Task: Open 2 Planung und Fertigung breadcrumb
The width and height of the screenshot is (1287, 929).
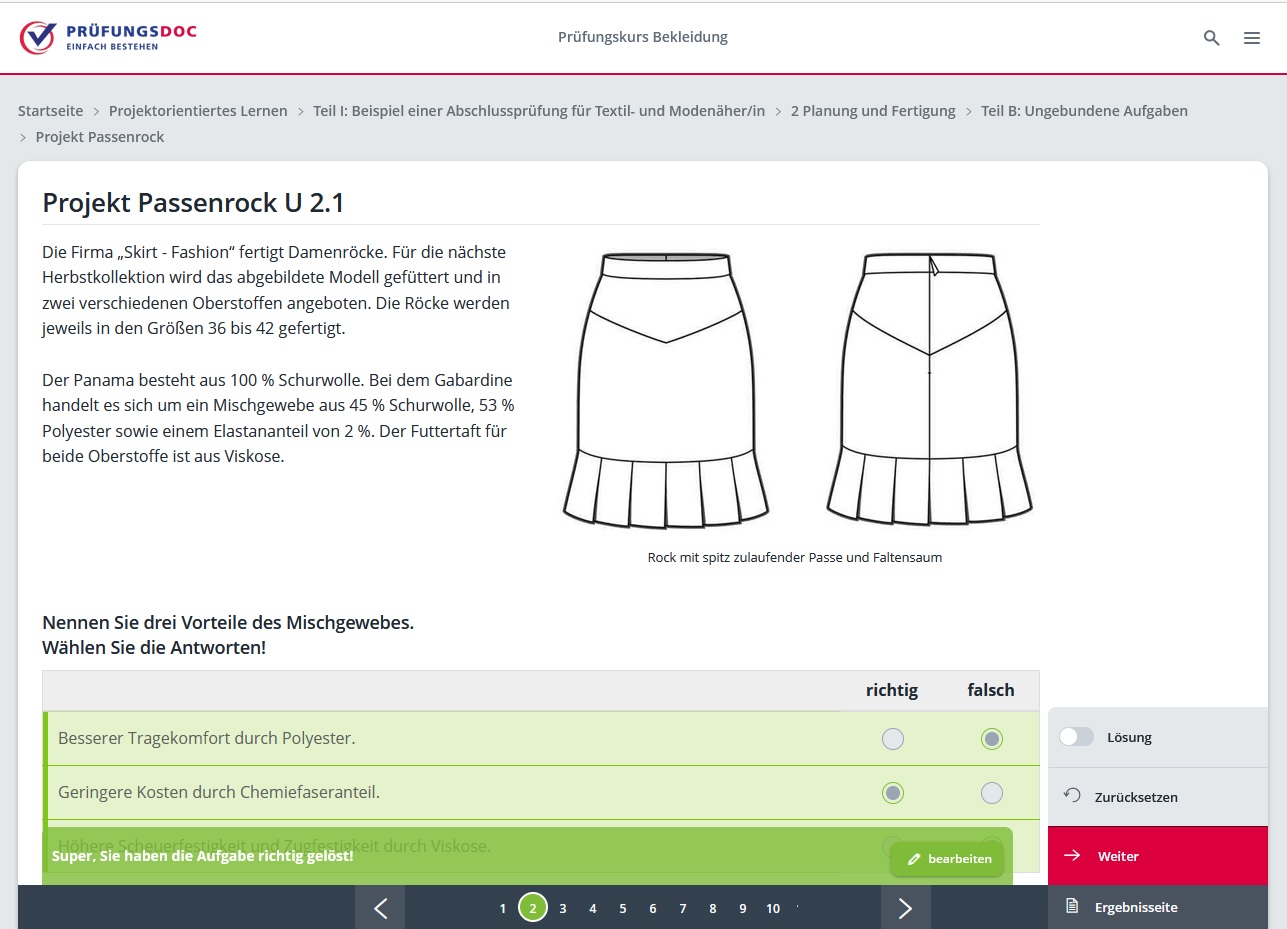Action: (873, 111)
